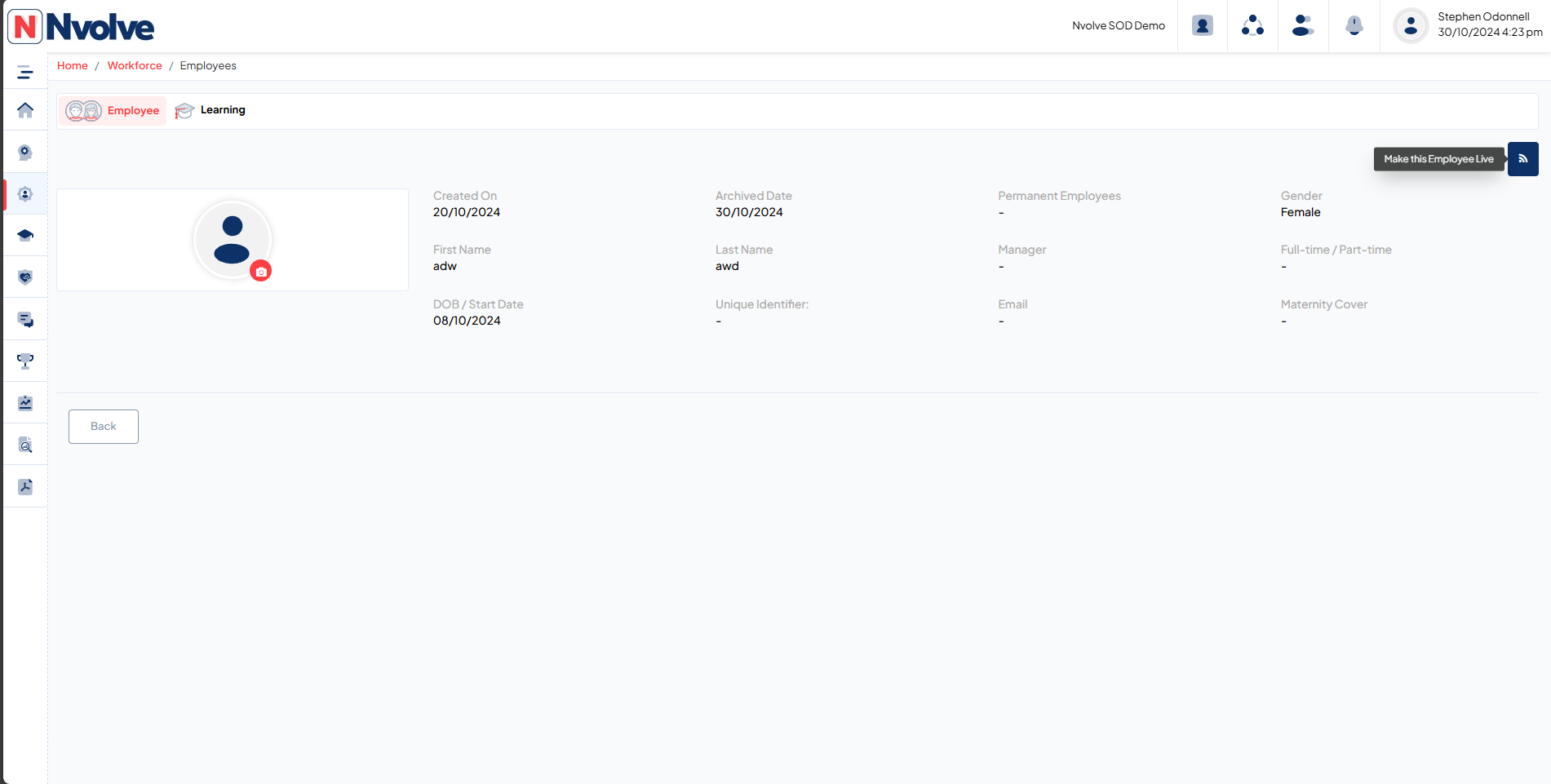The width and height of the screenshot is (1551, 784).
Task: Open the document search sidebar icon
Action: [25, 445]
